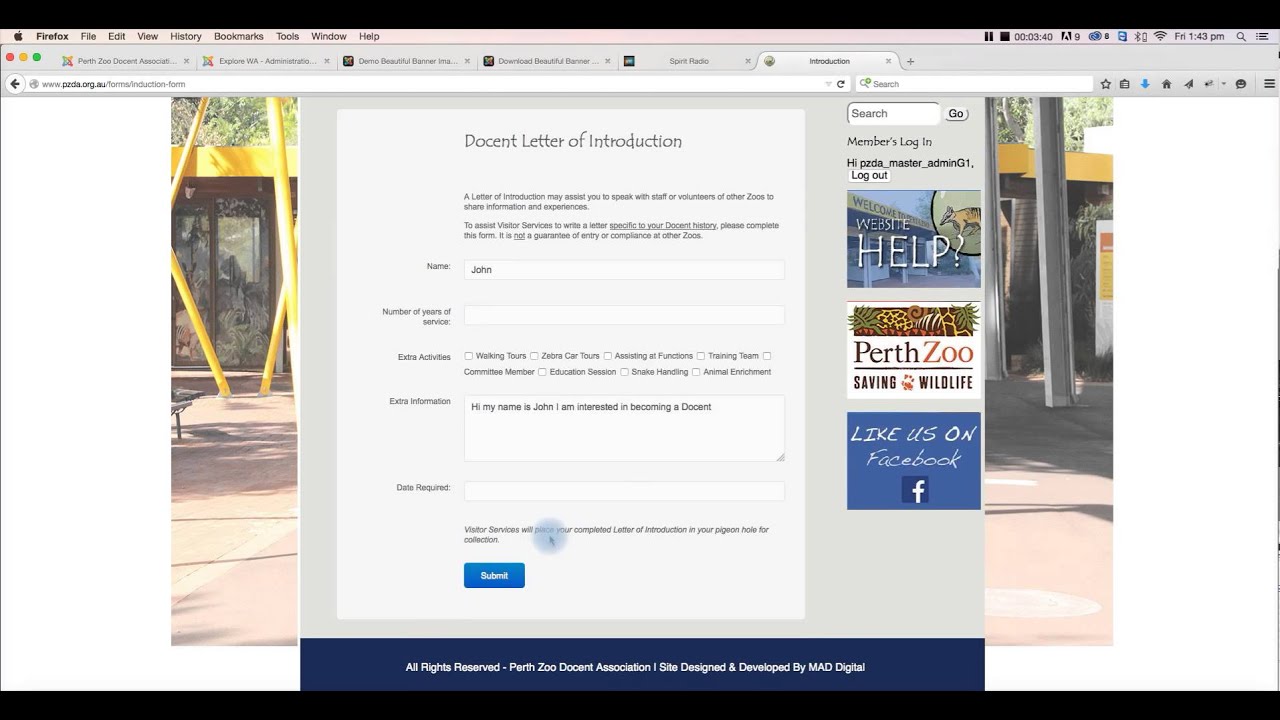The image size is (1280, 720).
Task: Open the Wi-Fi status icon in menu bar
Action: tap(1160, 36)
